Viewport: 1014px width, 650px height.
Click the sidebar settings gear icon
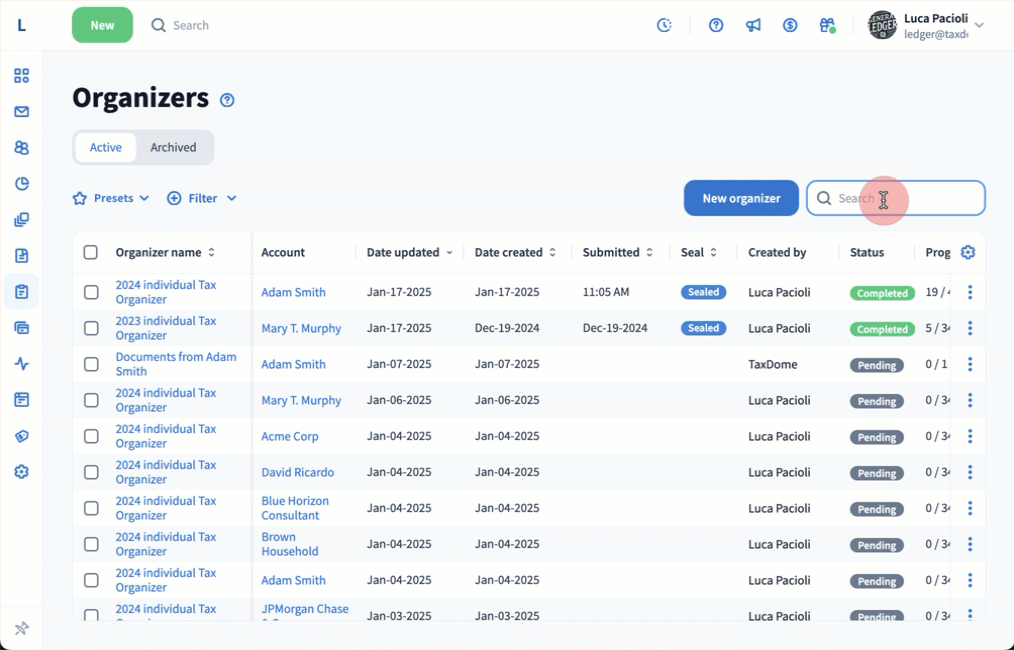coord(21,472)
